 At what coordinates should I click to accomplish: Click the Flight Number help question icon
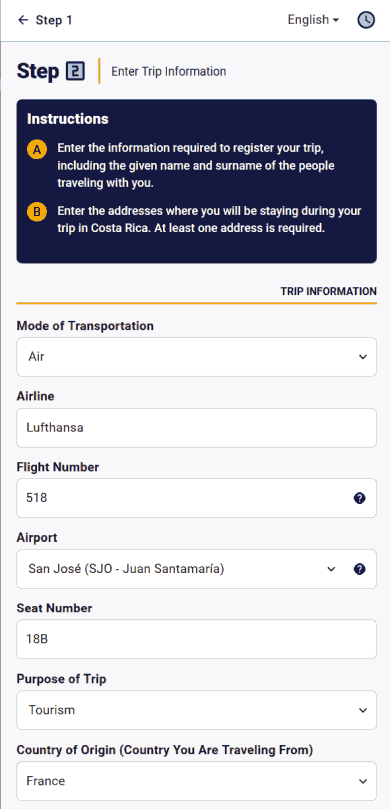click(x=360, y=498)
